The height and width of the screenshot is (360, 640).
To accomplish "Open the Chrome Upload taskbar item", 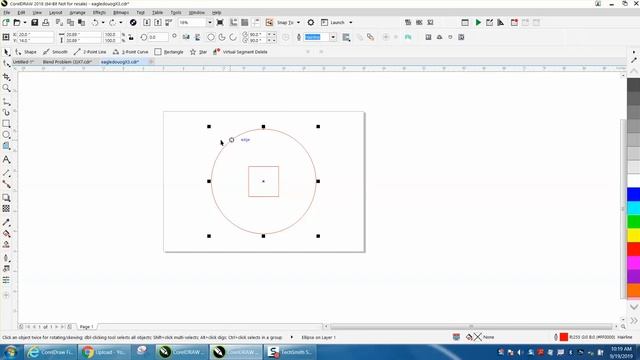I will point(105,352).
